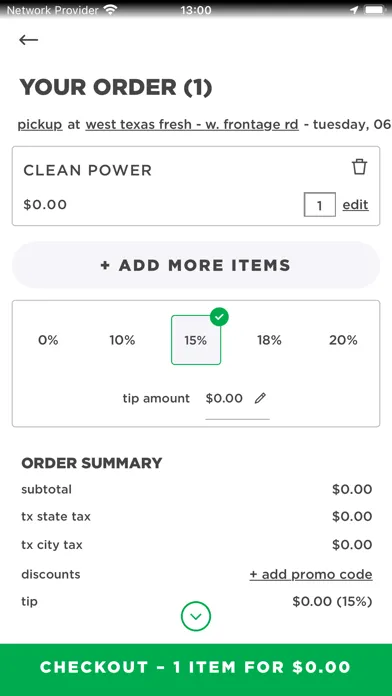Change the west texas fresh location
The image size is (392, 696).
pyautogui.click(x=192, y=125)
